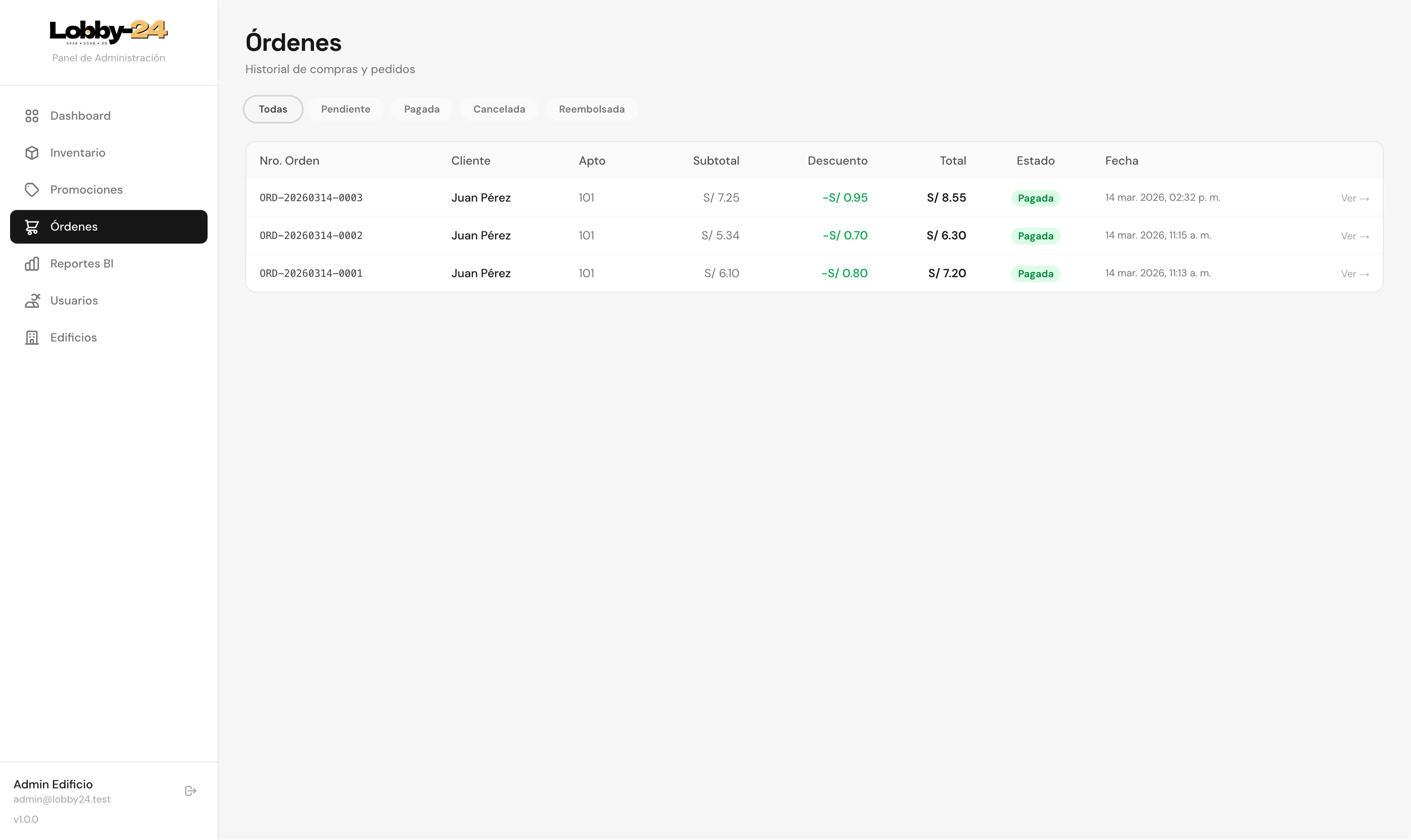The height and width of the screenshot is (840, 1411).
Task: Click the Inventario box icon
Action: (32, 153)
